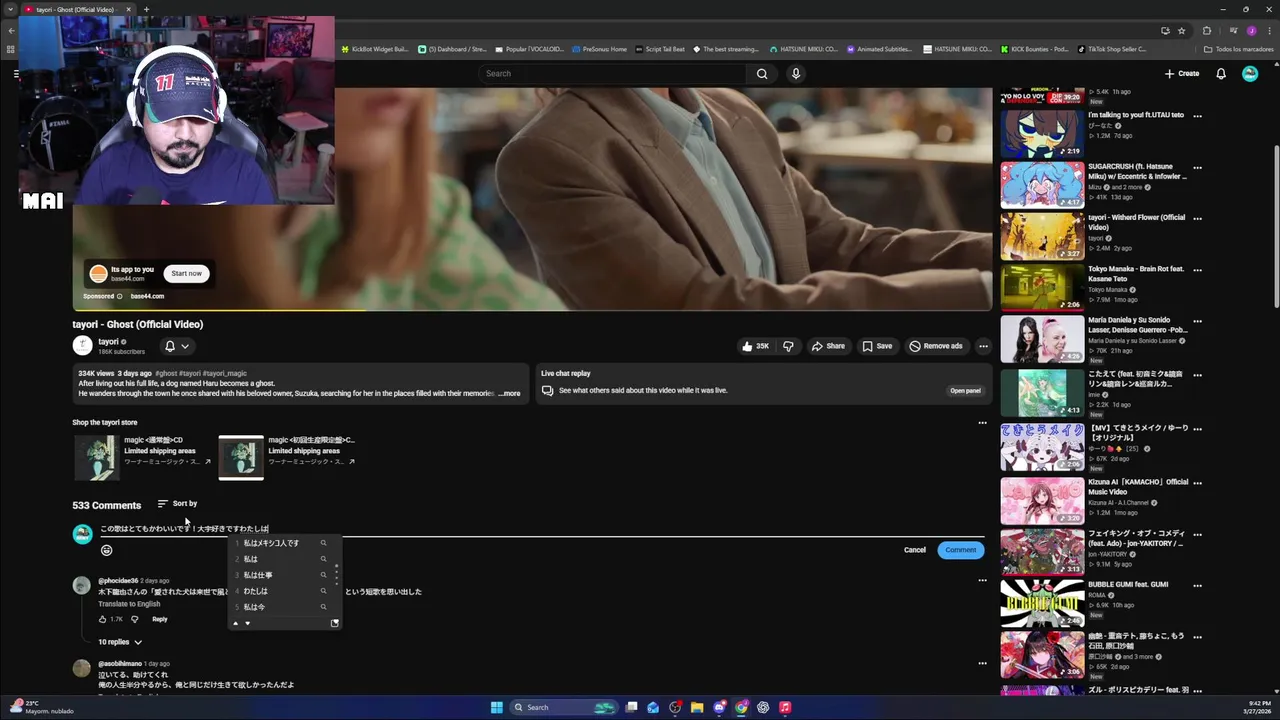Bookmark this page with star icon
The height and width of the screenshot is (720, 1280).
point(1181,31)
